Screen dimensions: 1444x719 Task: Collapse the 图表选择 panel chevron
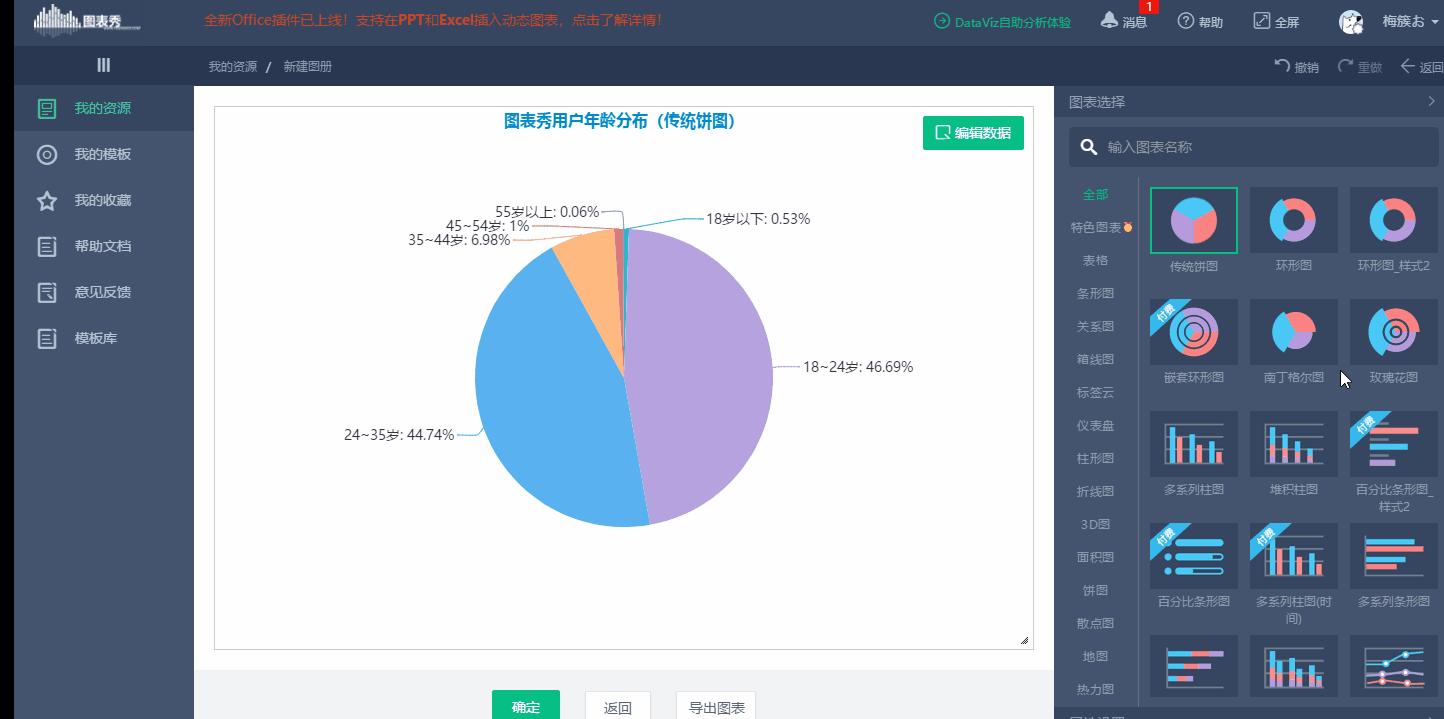click(1430, 101)
